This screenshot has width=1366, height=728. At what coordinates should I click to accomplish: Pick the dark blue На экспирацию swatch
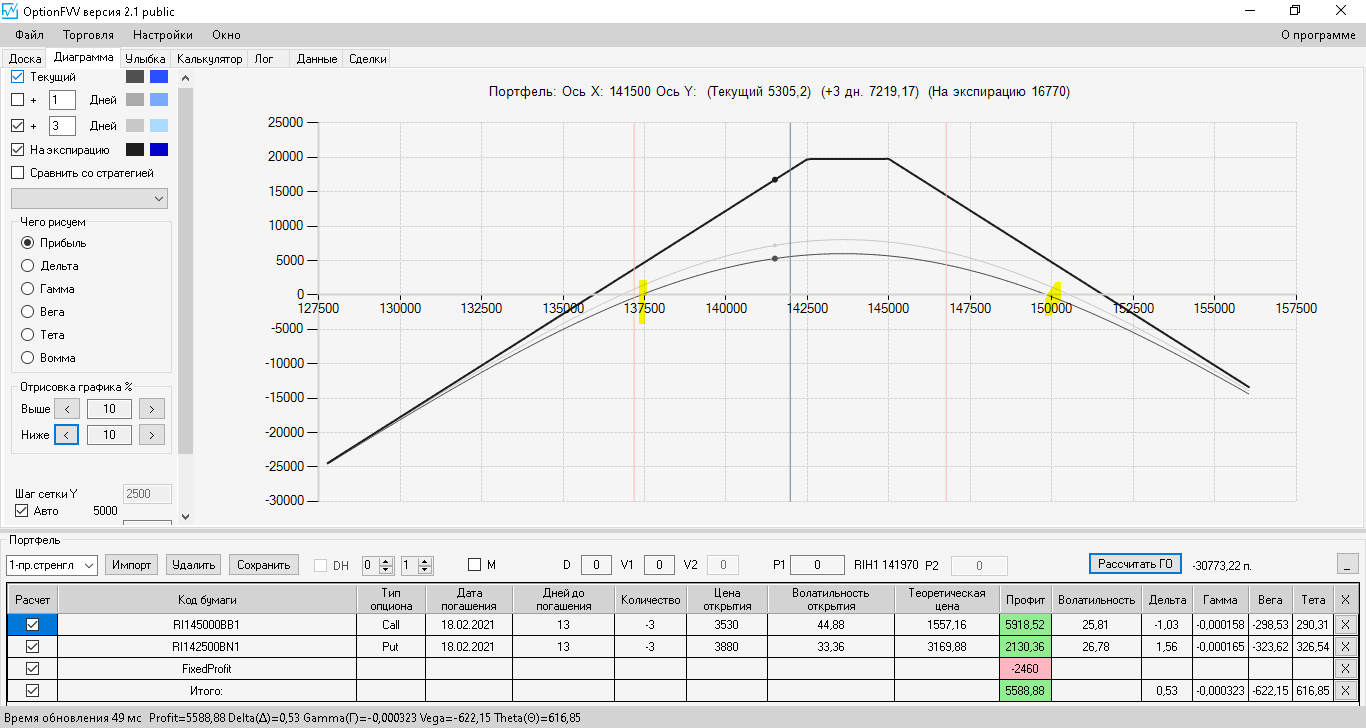(x=158, y=149)
